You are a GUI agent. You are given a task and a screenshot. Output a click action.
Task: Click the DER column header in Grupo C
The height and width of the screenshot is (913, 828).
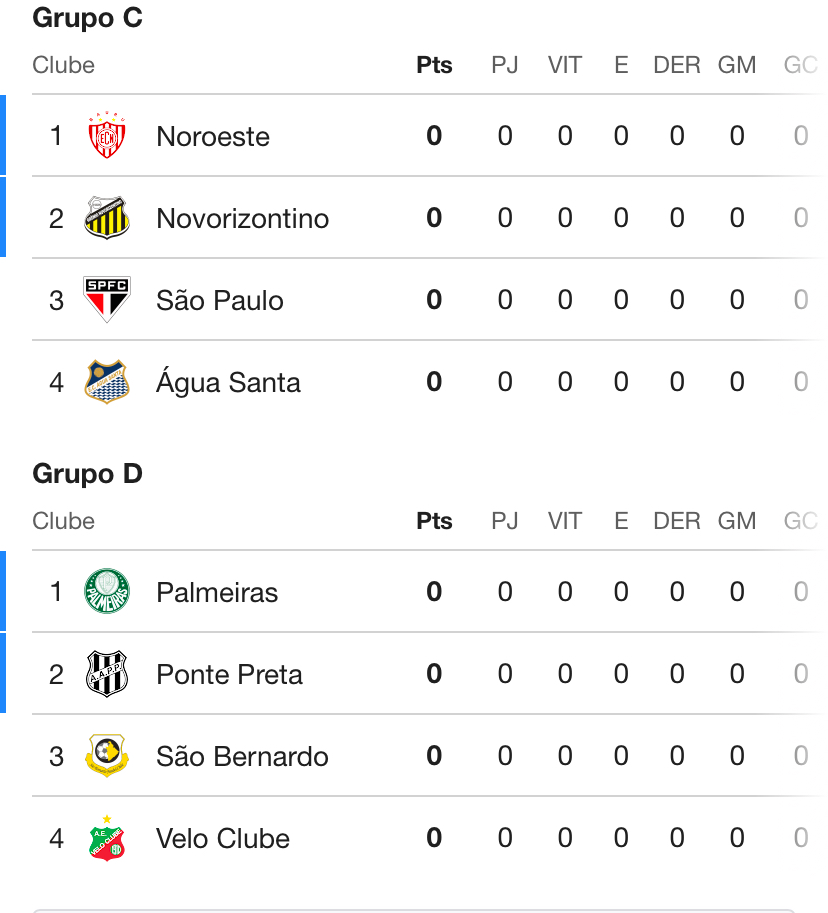coord(677,65)
